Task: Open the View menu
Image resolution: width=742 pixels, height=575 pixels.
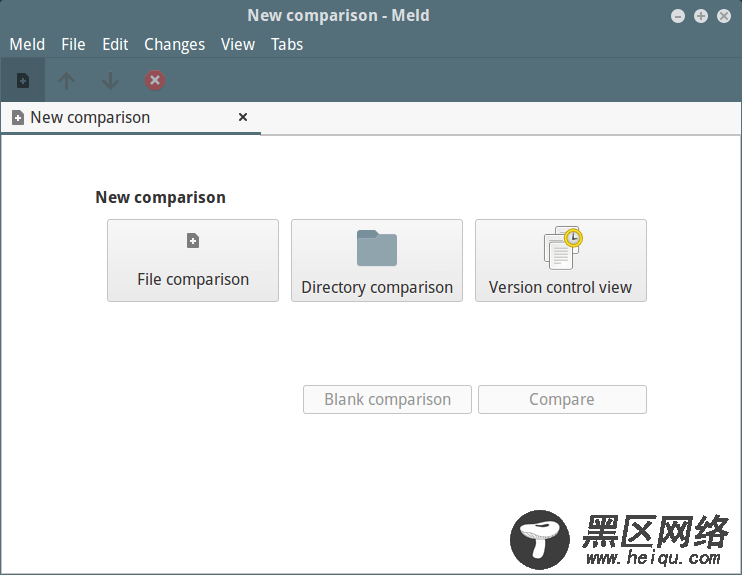Action: (238, 44)
